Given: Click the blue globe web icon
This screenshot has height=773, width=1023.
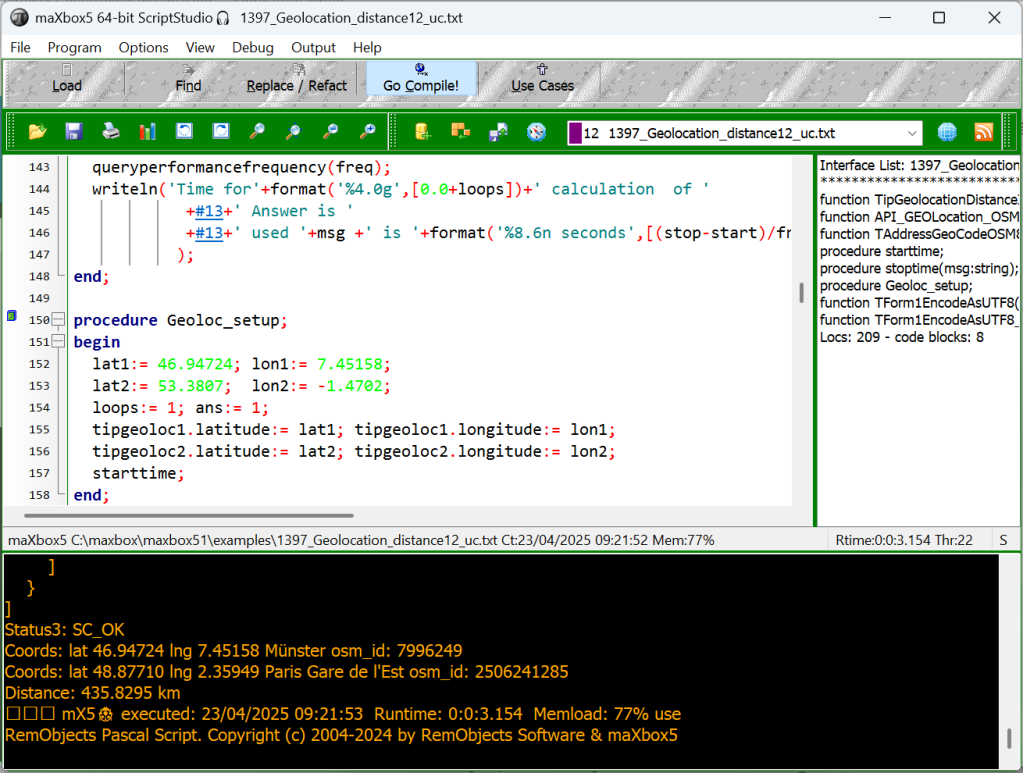Looking at the screenshot, I should pos(947,132).
